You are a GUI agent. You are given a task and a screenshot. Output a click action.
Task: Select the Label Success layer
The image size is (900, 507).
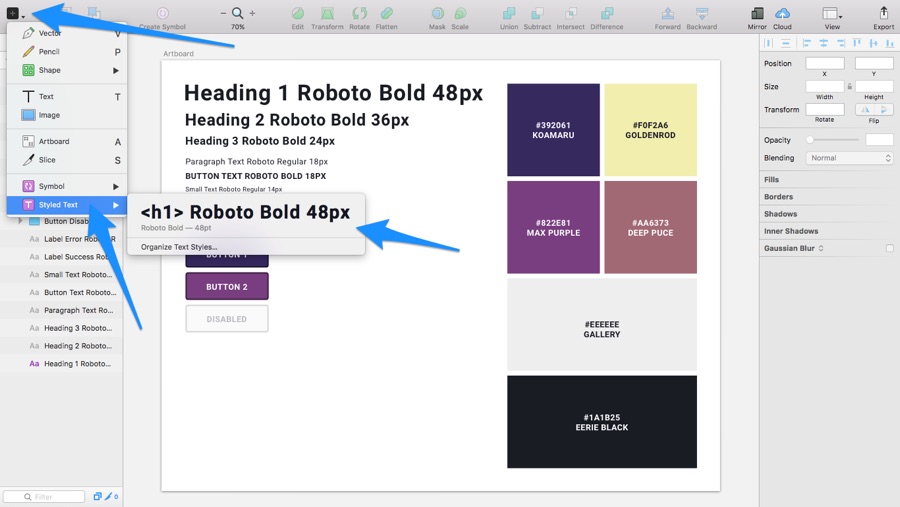(61, 257)
